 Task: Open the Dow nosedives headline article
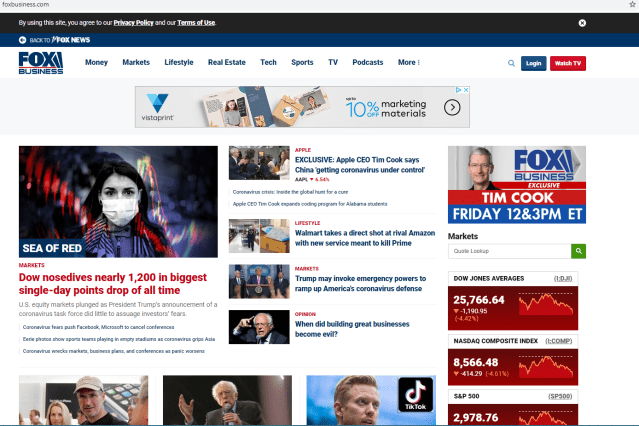point(116,282)
